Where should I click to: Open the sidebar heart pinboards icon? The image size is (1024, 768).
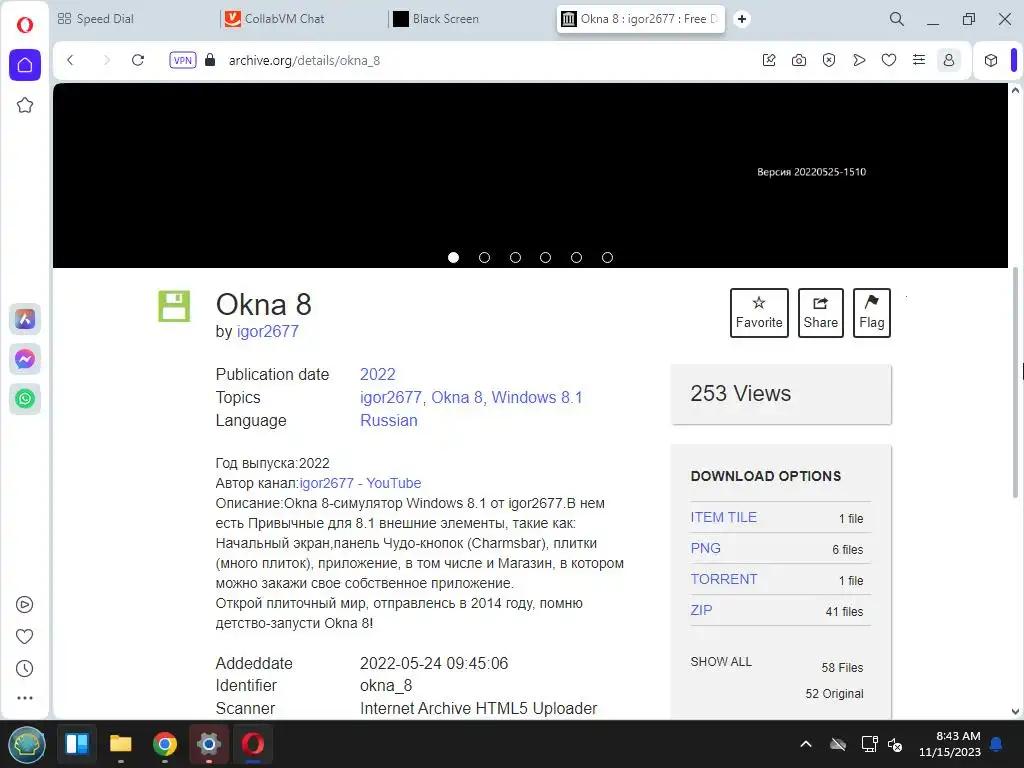coord(24,636)
